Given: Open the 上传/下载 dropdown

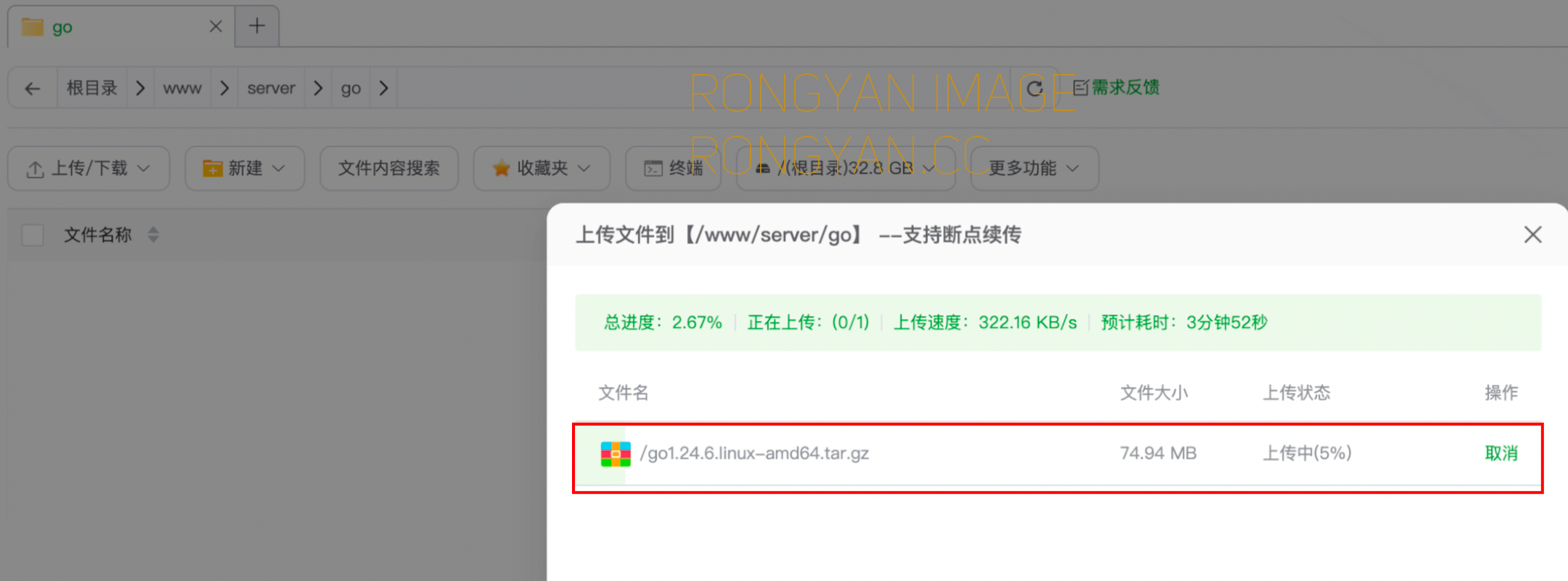Looking at the screenshot, I should pos(89,168).
